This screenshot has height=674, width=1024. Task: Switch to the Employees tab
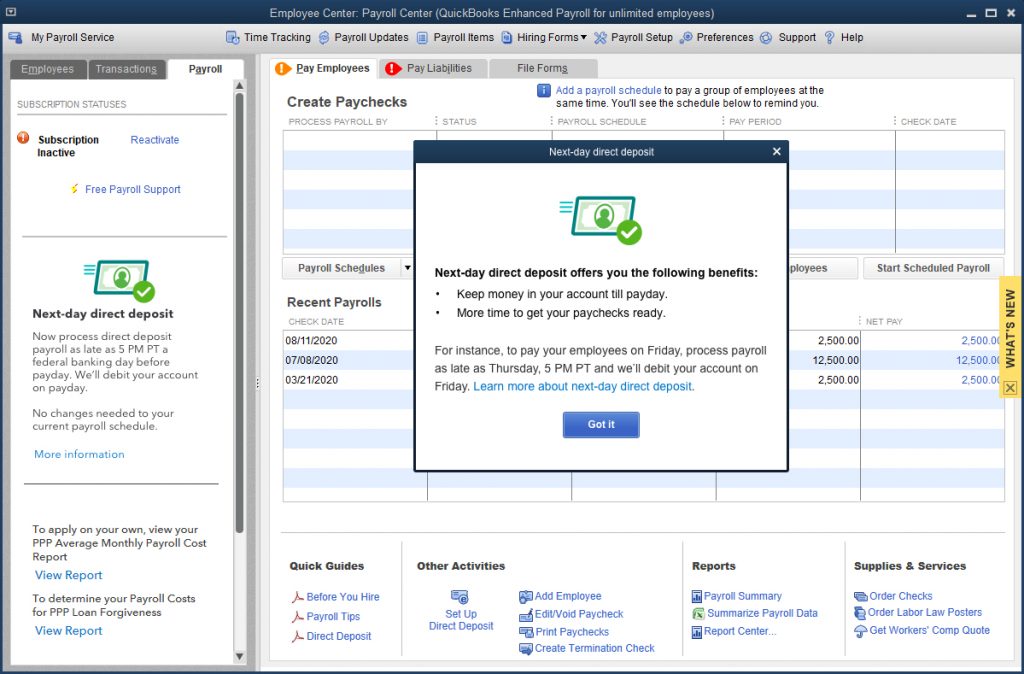click(48, 69)
